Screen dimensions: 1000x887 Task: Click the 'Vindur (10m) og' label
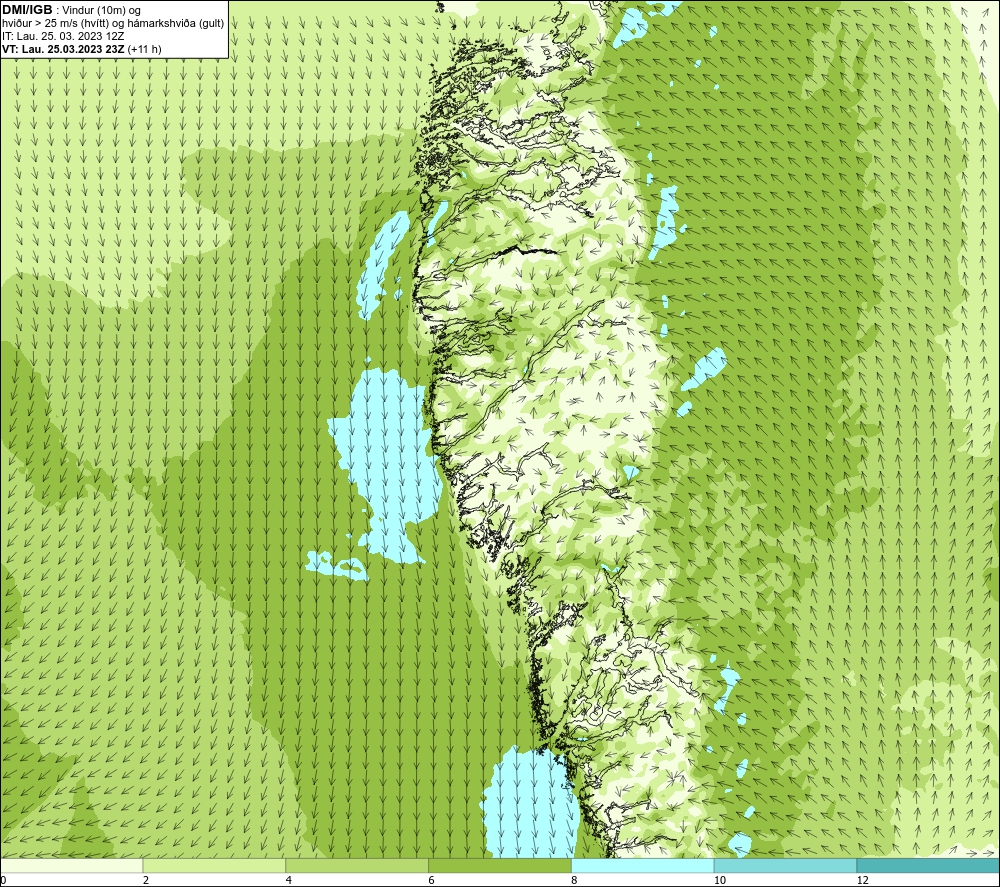(101, 11)
